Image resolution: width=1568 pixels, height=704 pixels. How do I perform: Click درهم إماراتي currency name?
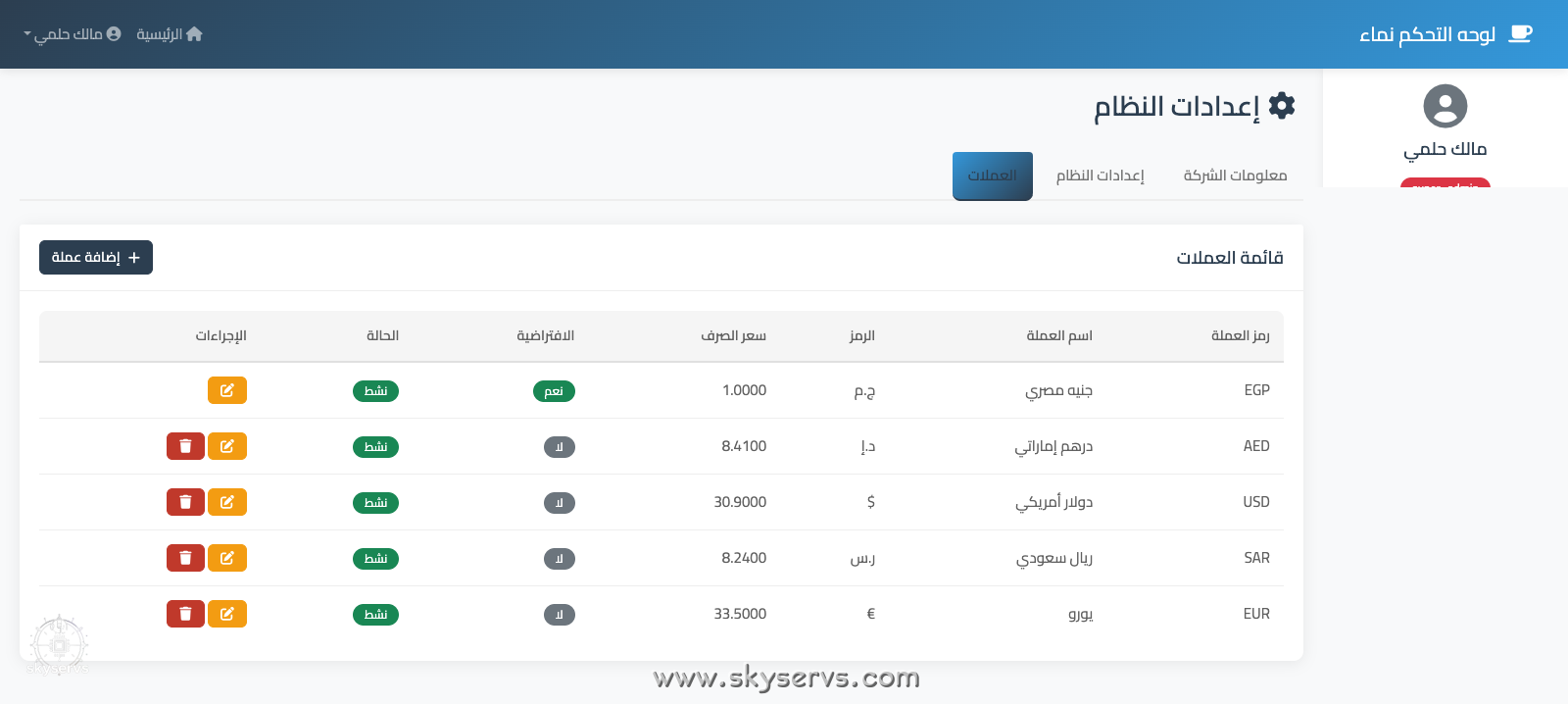[1053, 446]
